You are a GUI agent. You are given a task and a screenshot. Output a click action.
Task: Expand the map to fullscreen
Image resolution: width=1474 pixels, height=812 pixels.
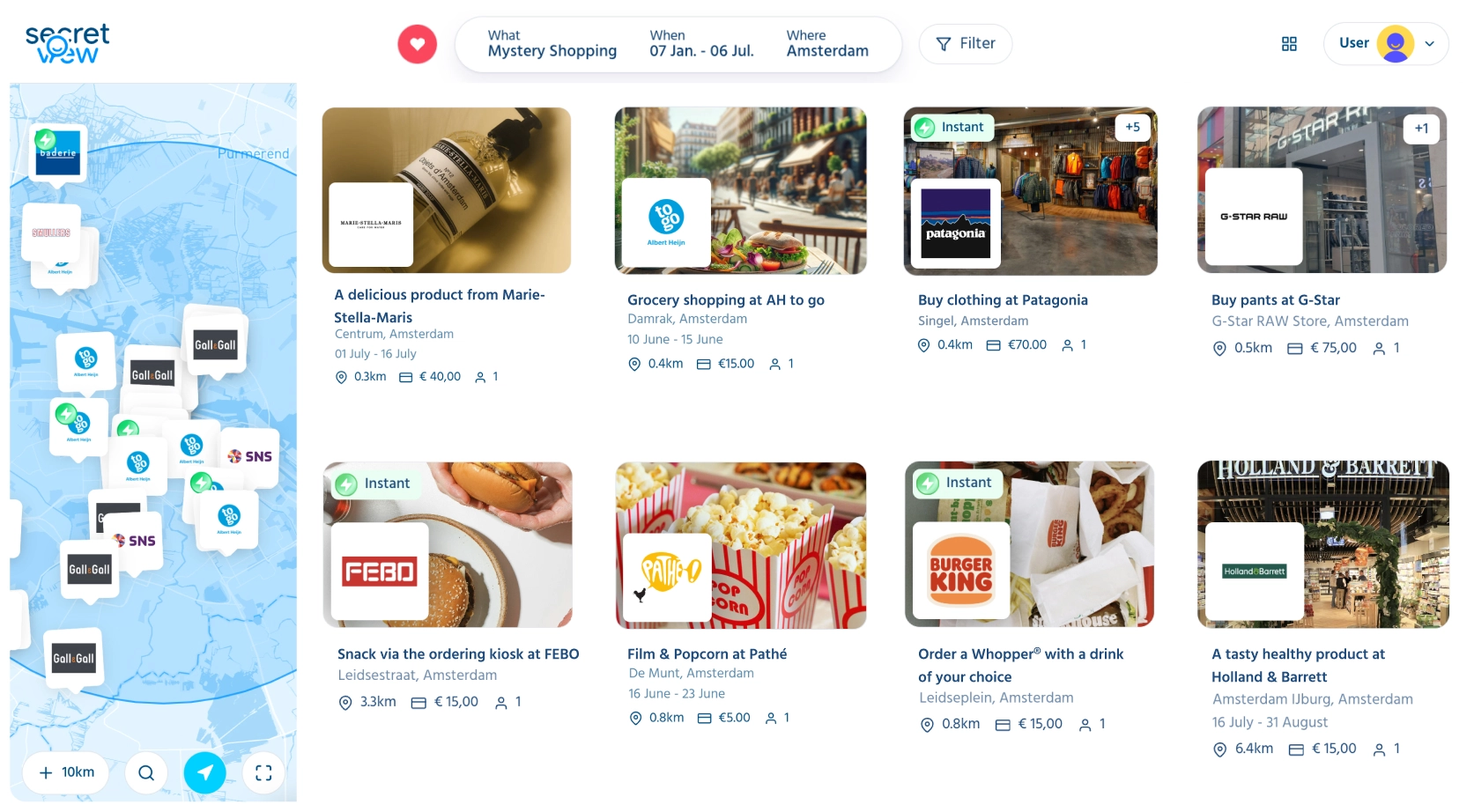click(x=263, y=772)
